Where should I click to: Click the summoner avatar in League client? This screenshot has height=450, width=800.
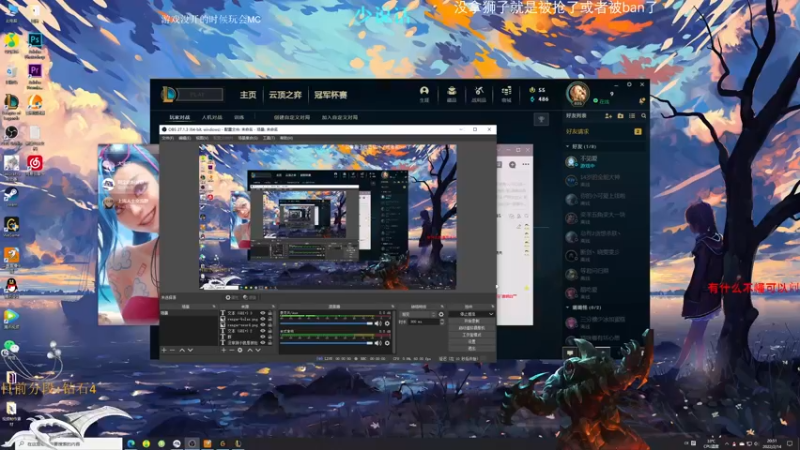pyautogui.click(x=578, y=93)
